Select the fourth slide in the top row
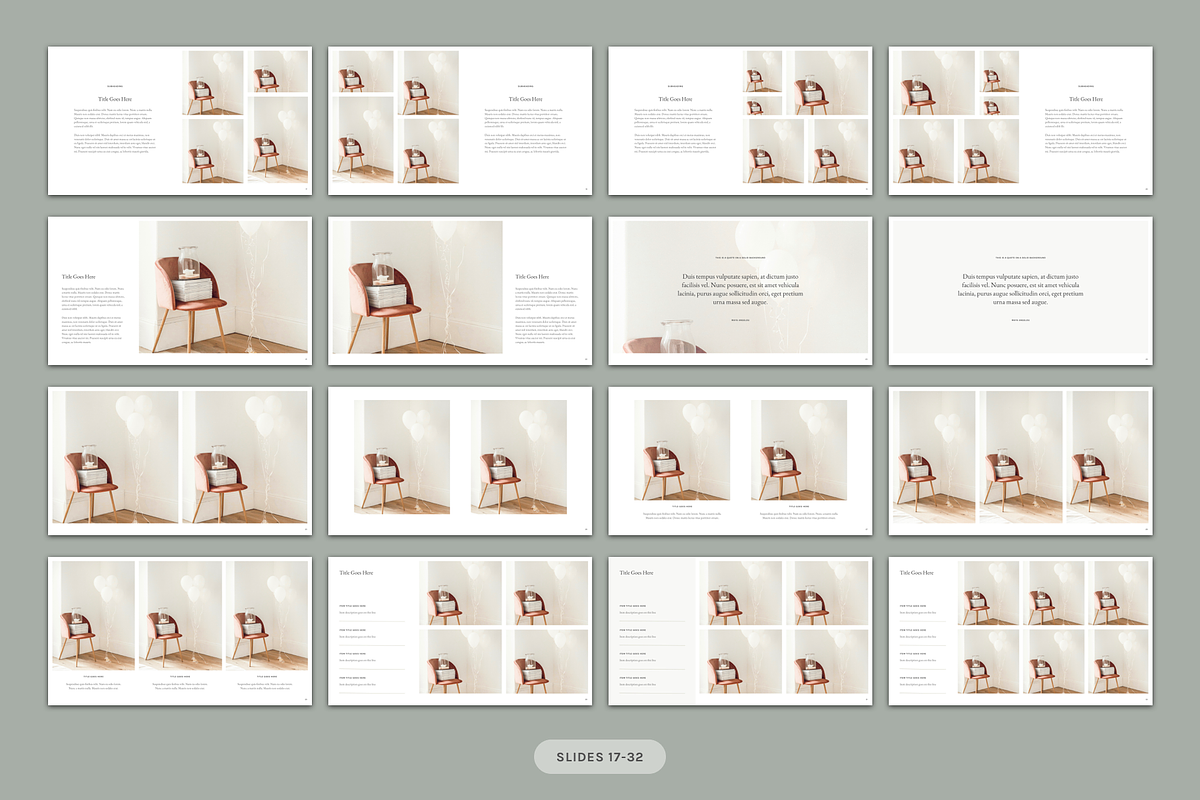The height and width of the screenshot is (800, 1200). point(1020,117)
